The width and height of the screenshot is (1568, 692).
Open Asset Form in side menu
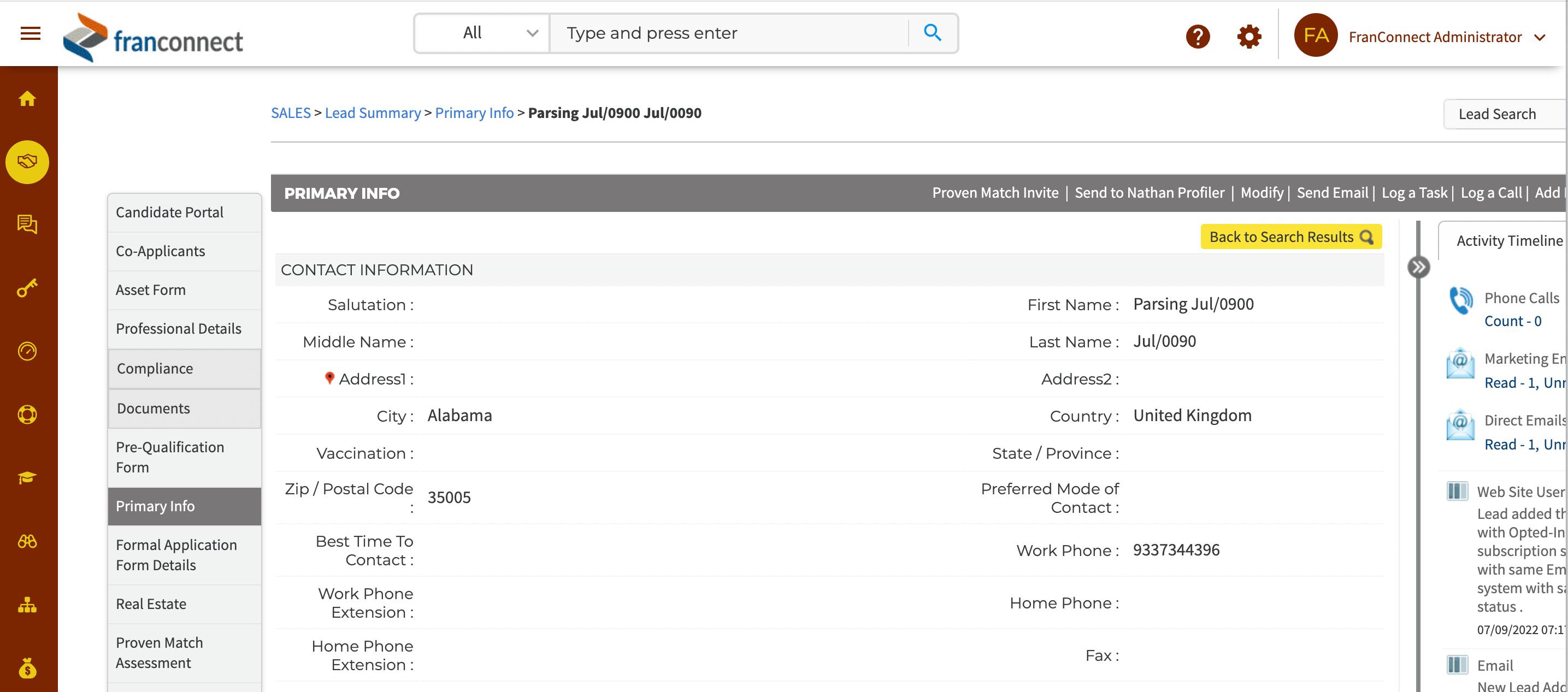point(185,291)
